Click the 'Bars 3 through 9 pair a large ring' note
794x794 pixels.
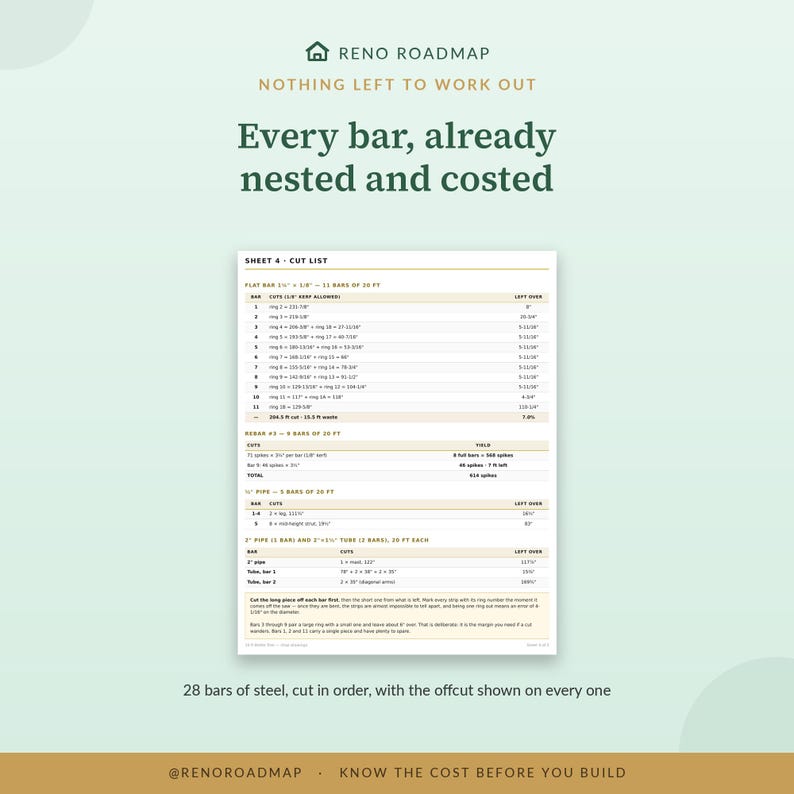click(391, 628)
